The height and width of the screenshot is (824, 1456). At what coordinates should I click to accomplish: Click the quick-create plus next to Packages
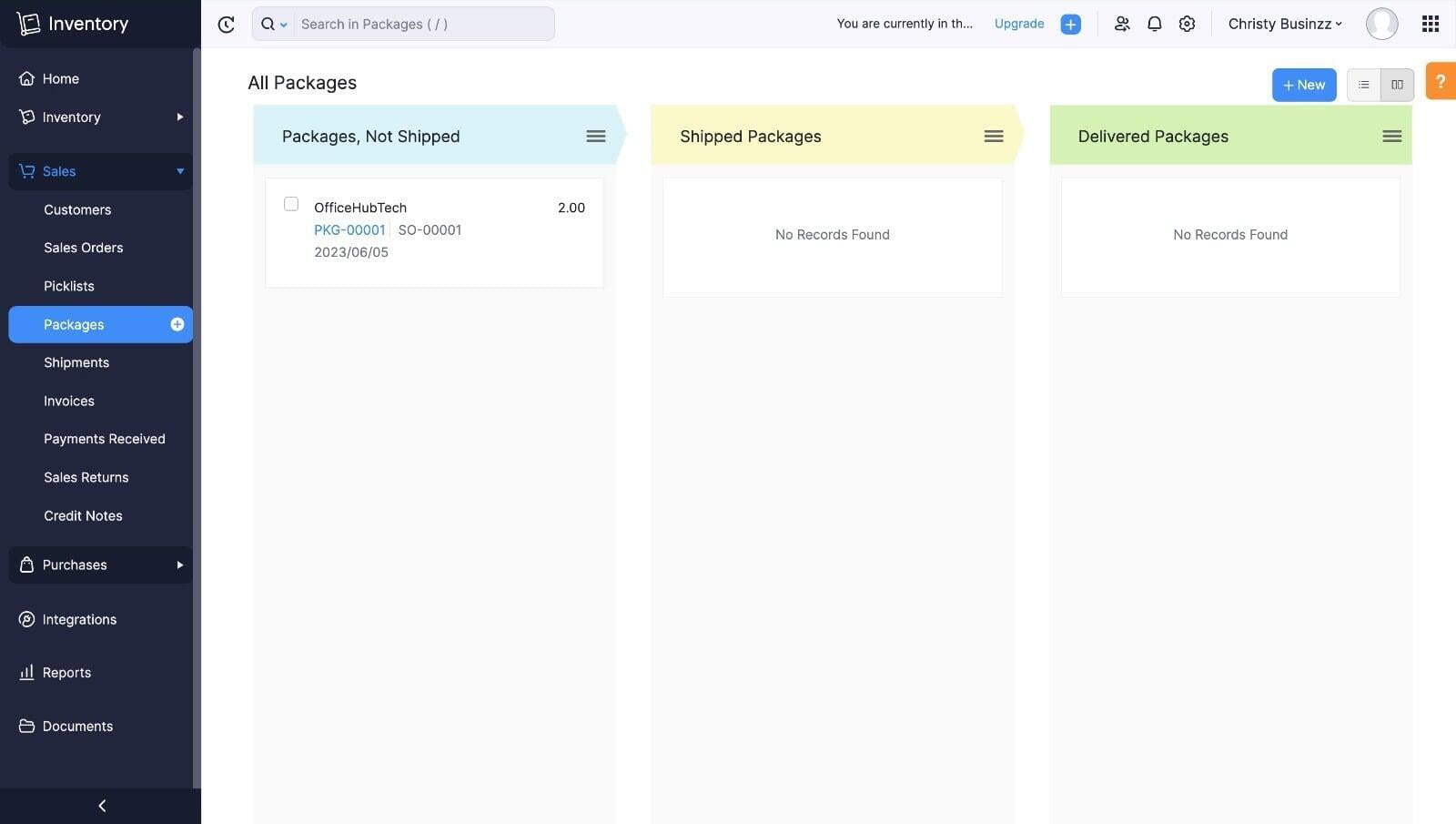point(177,324)
